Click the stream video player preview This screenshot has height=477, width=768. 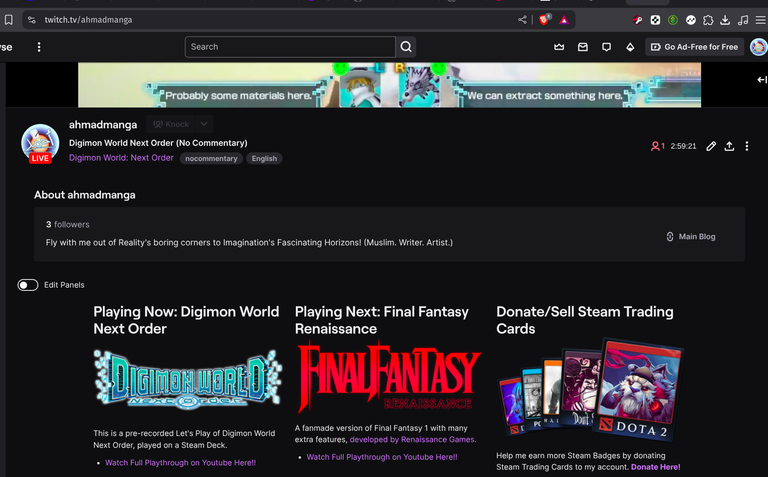389,85
